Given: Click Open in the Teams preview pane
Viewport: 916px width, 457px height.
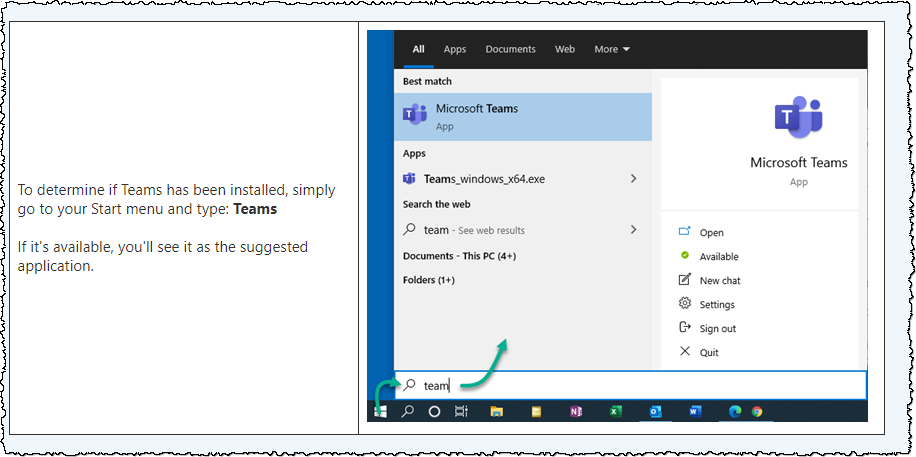Looking at the screenshot, I should tap(712, 233).
